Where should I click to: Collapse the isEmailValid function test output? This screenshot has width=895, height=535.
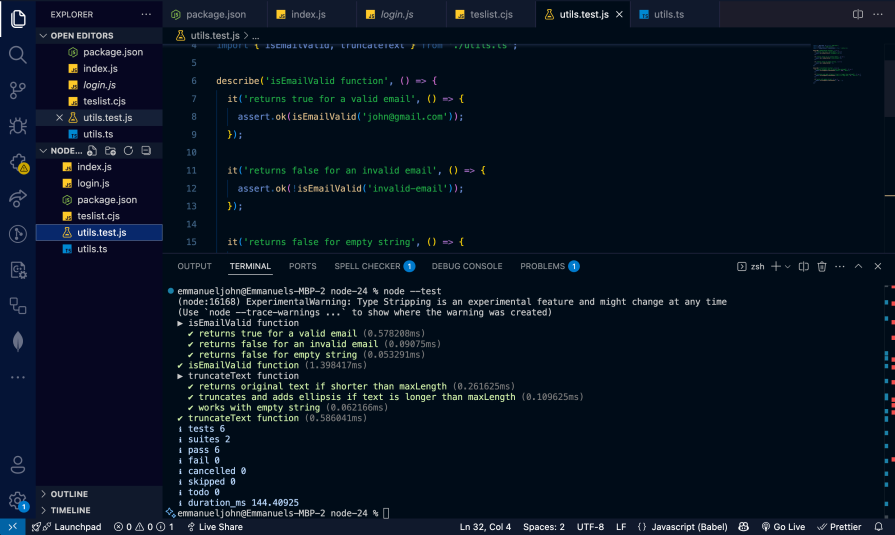[x=180, y=323]
